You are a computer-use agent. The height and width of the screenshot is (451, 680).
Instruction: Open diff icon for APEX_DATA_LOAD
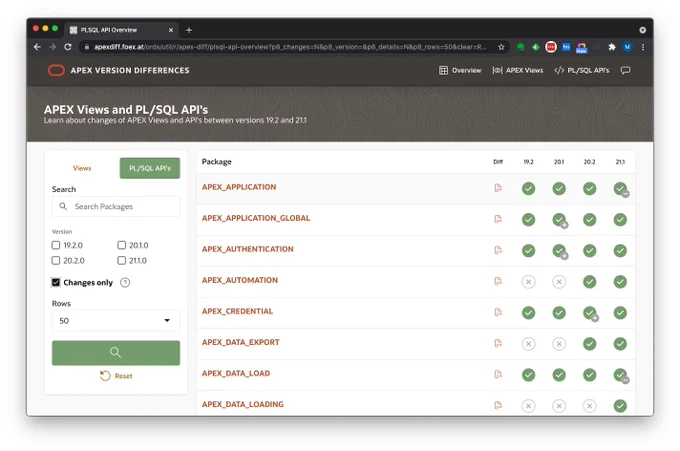point(498,374)
